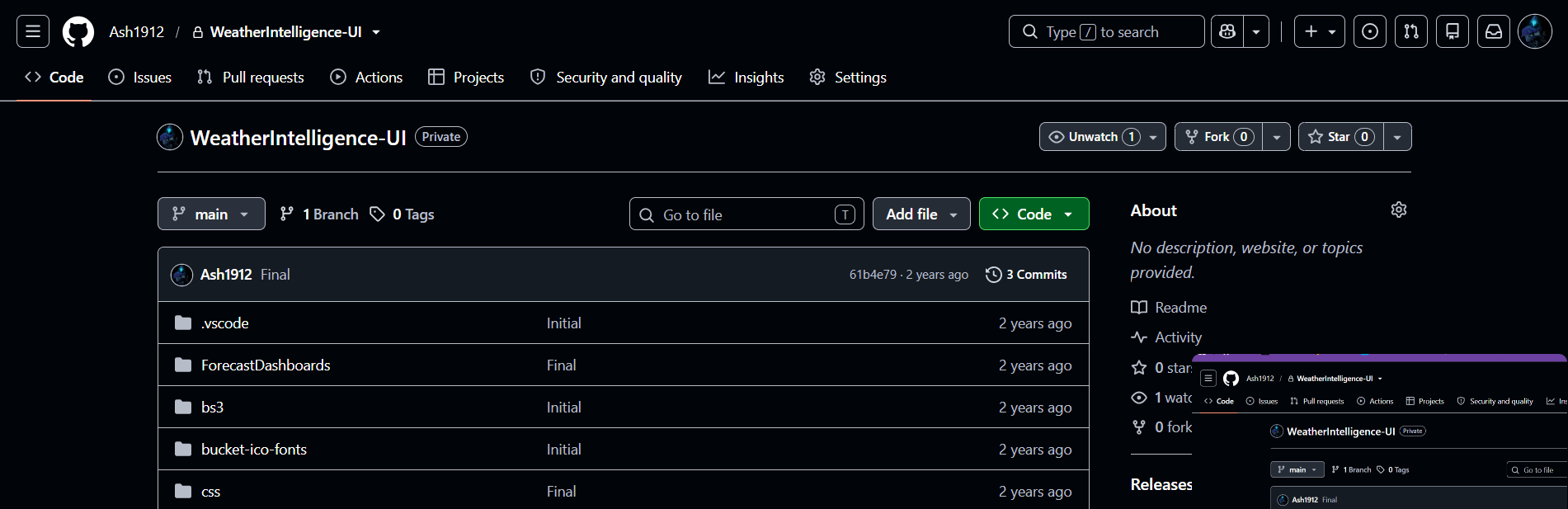Switch to the Code tab

(54, 77)
